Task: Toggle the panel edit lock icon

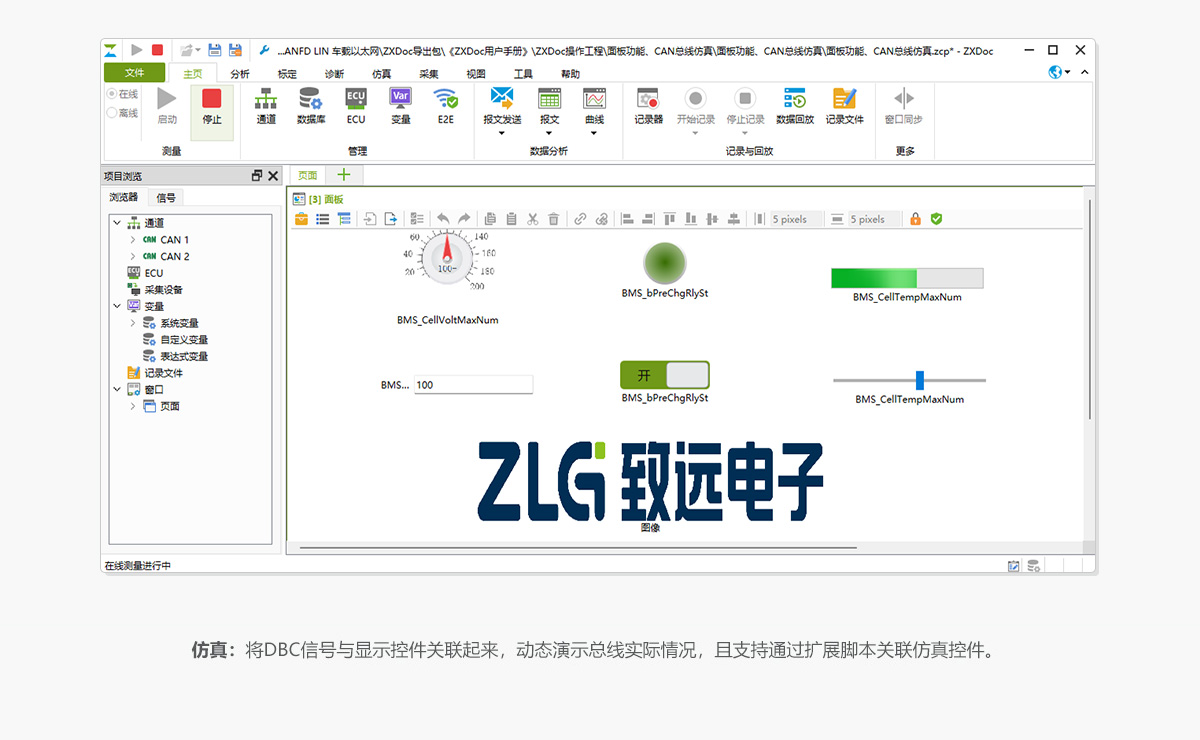Action: (915, 219)
